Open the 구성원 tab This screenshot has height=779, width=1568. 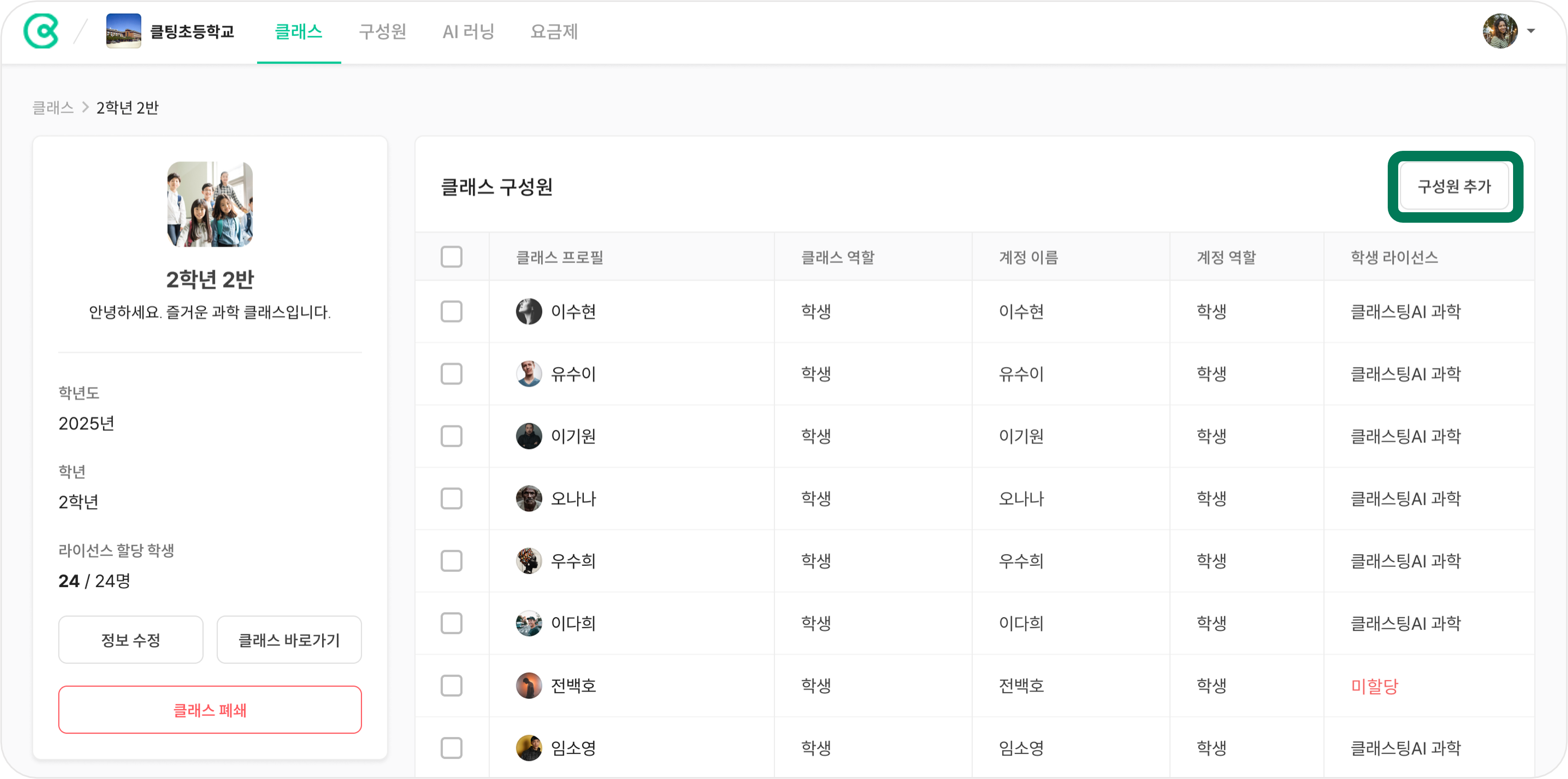point(382,31)
